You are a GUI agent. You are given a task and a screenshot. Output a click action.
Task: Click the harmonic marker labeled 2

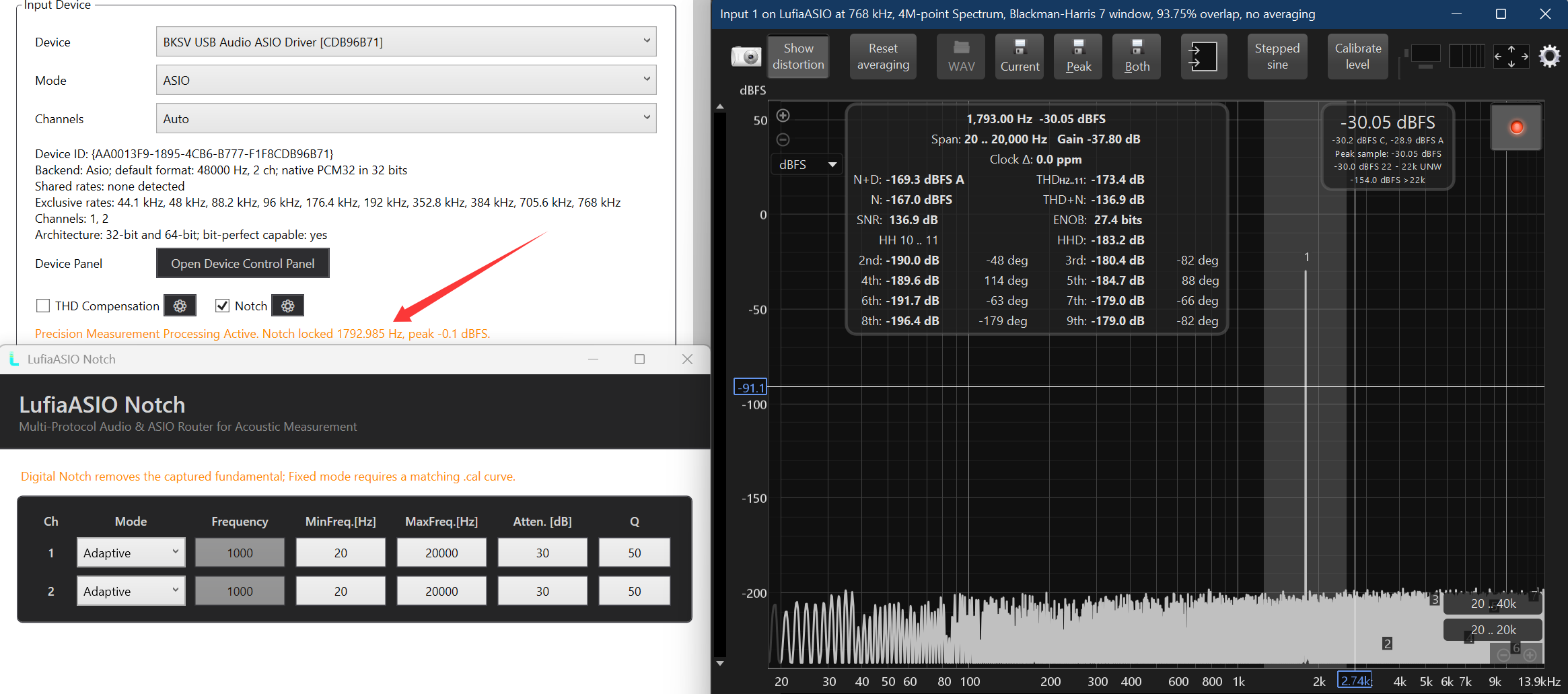click(x=1387, y=644)
